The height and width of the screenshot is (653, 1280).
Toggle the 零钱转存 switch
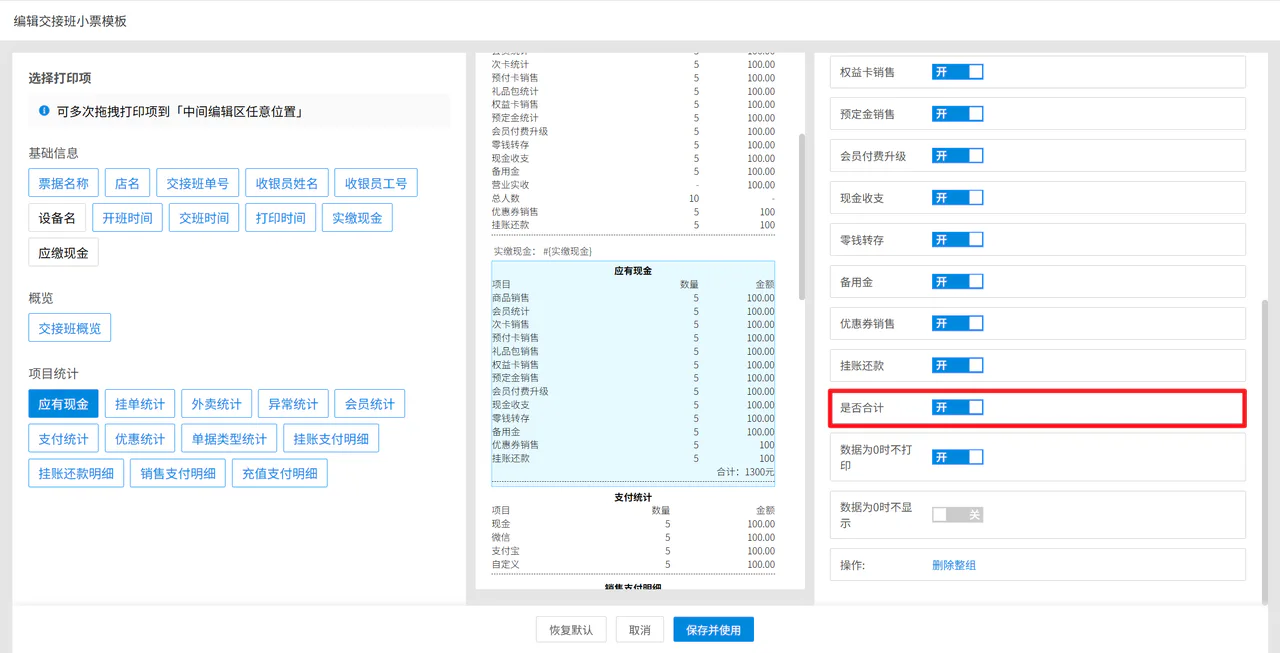pyautogui.click(x=958, y=240)
